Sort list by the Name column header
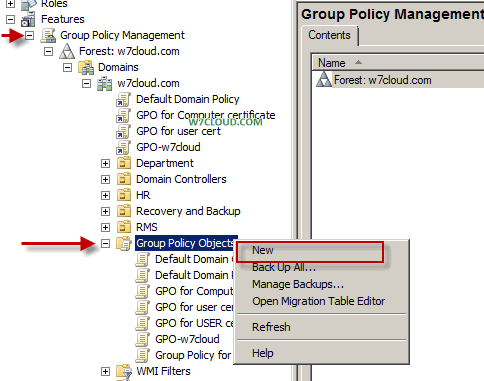 coord(332,63)
